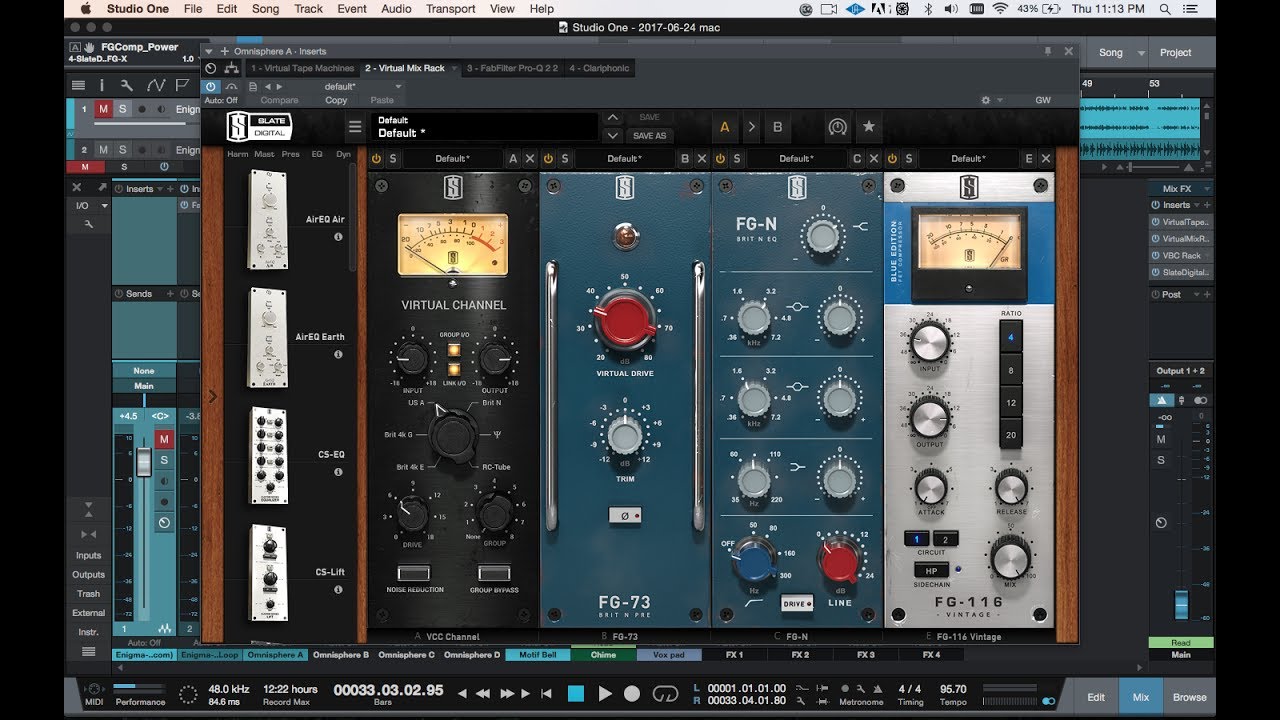Add the AirEQ Air module thumbnail

coord(268,220)
